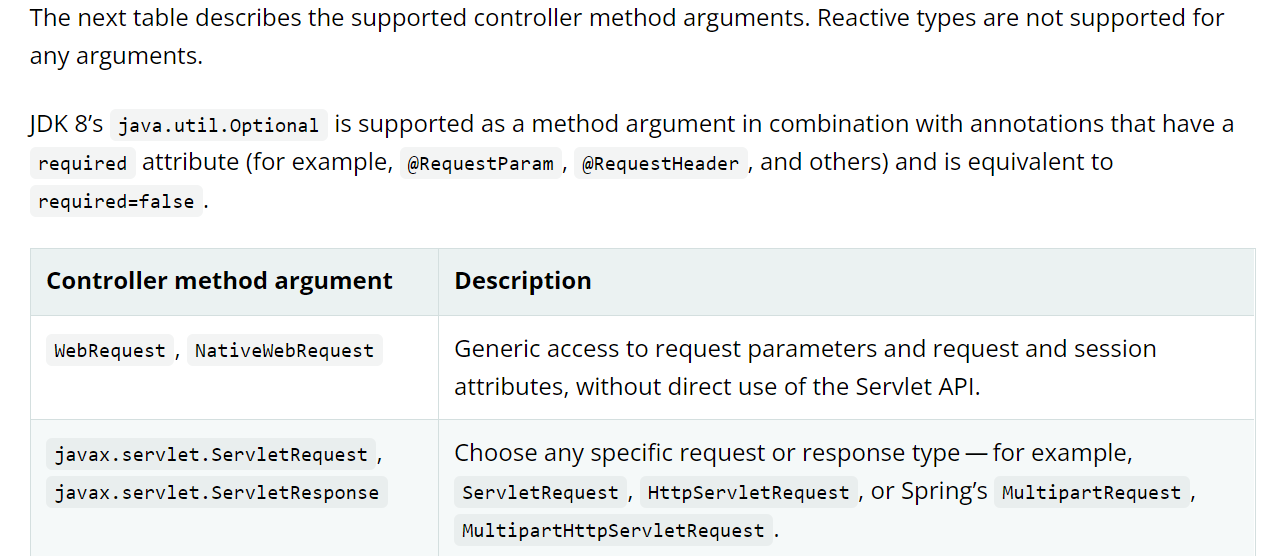This screenshot has width=1270, height=556.
Task: Click the MultipartHttpServletRequest code snippet
Action: [x=613, y=531]
